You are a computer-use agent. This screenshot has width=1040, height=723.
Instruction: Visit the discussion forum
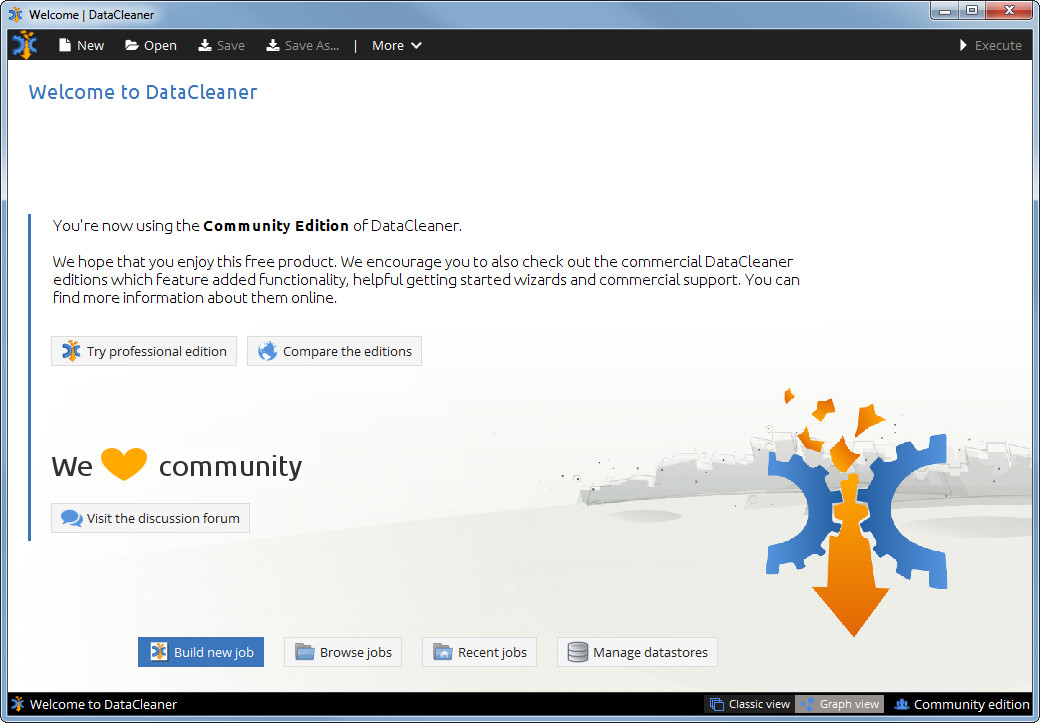point(150,518)
